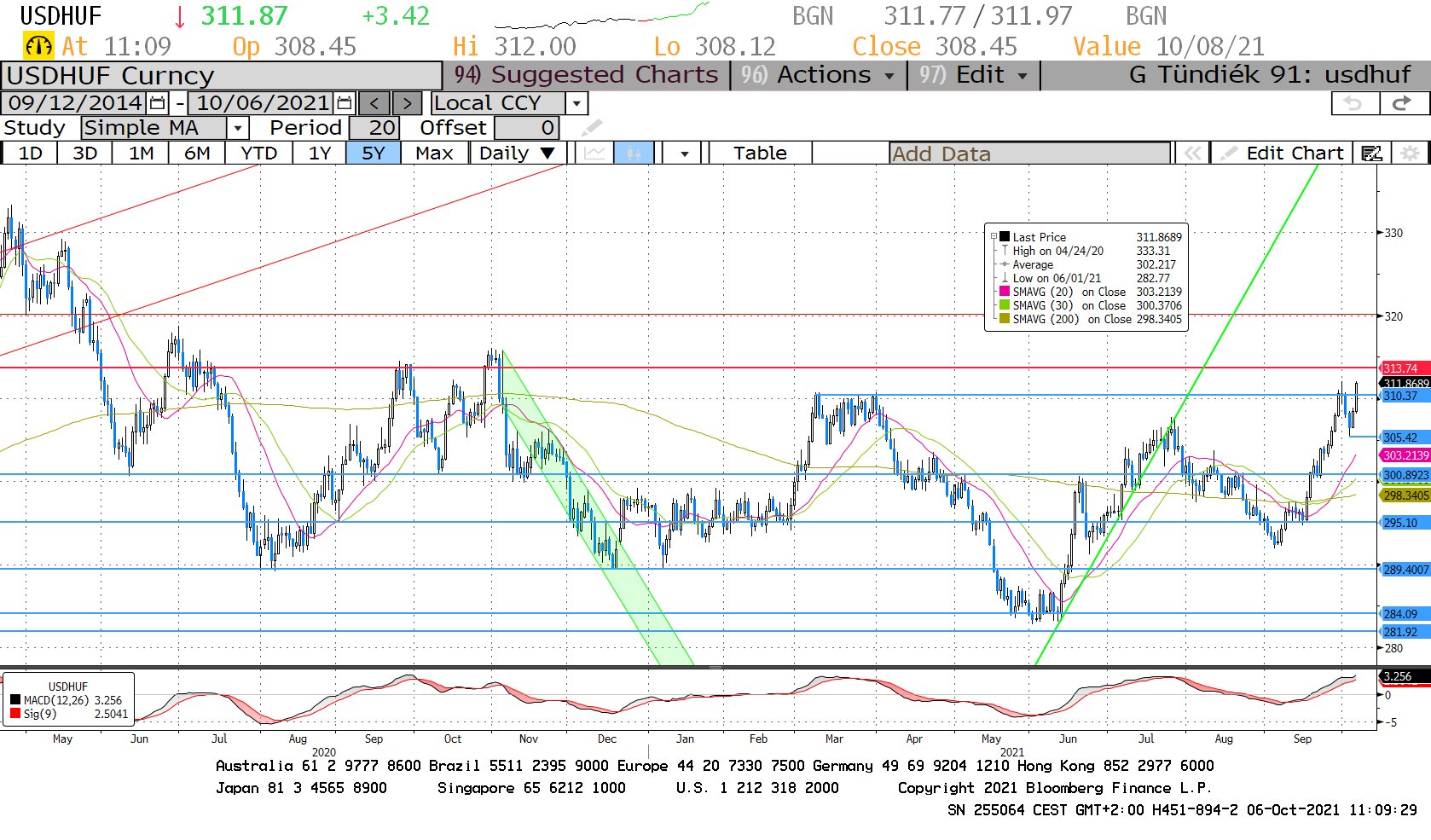Screen dimensions: 1431x840
Task: Select the 3D range tab
Action: [x=84, y=154]
